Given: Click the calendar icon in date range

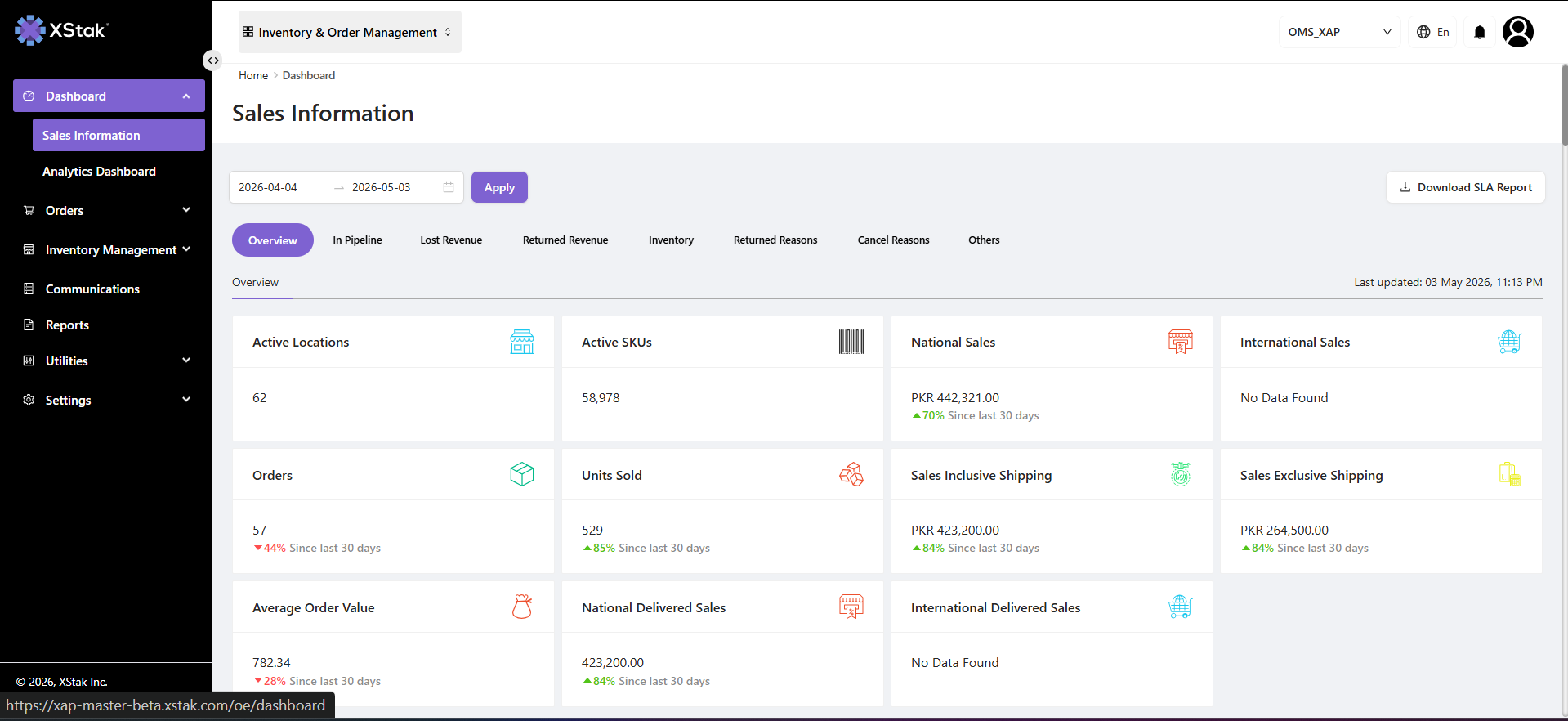Looking at the screenshot, I should (x=449, y=187).
